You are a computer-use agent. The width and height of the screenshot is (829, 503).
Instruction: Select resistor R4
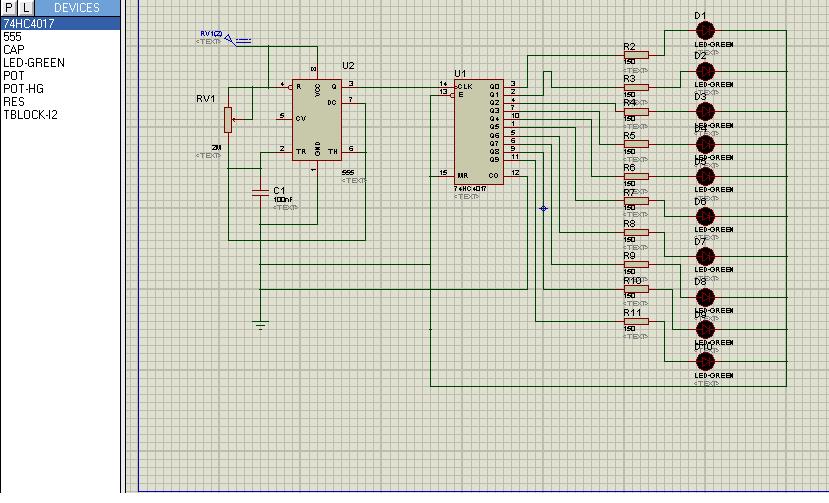pyautogui.click(x=636, y=112)
